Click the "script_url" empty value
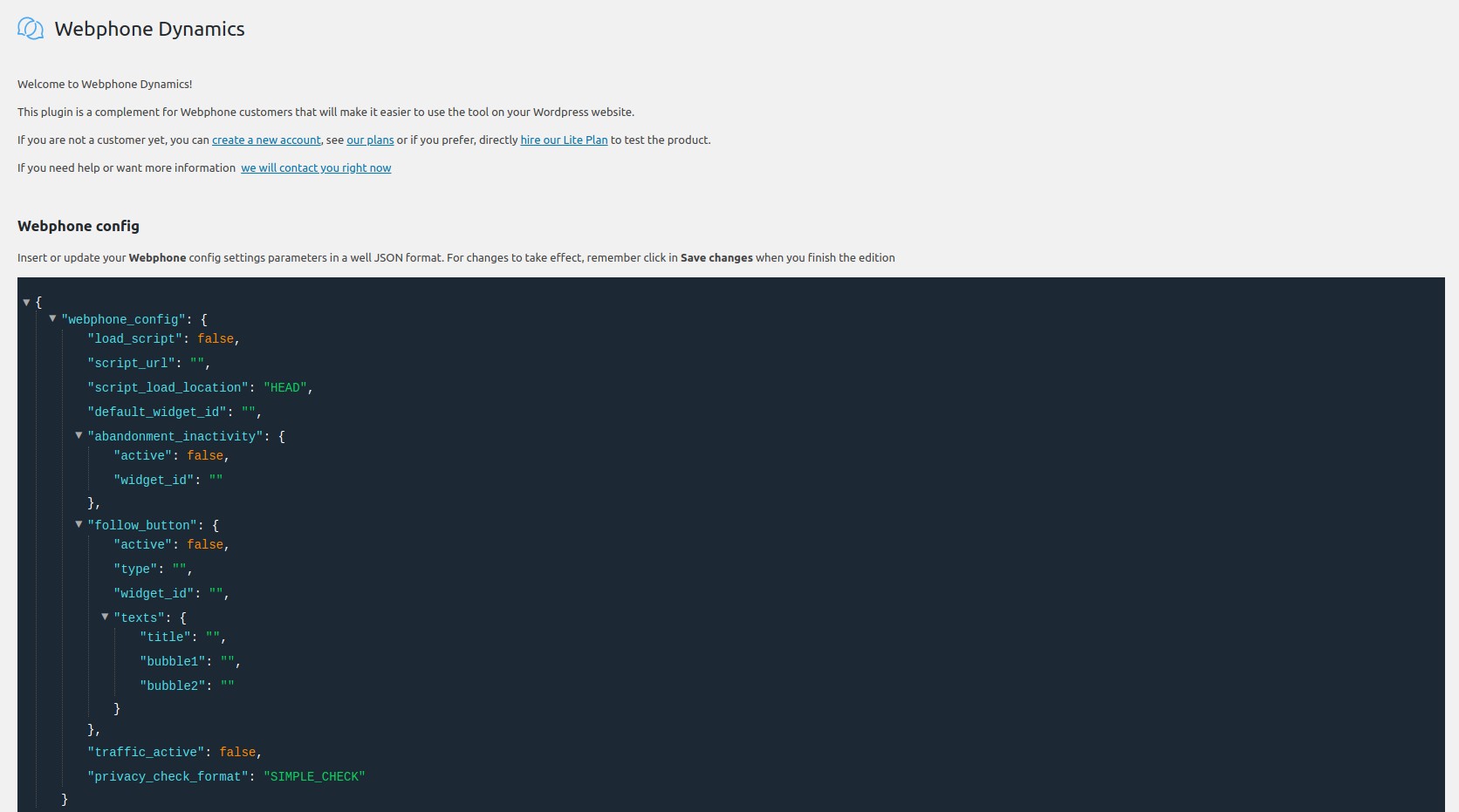The height and width of the screenshot is (812, 1459). click(x=197, y=363)
